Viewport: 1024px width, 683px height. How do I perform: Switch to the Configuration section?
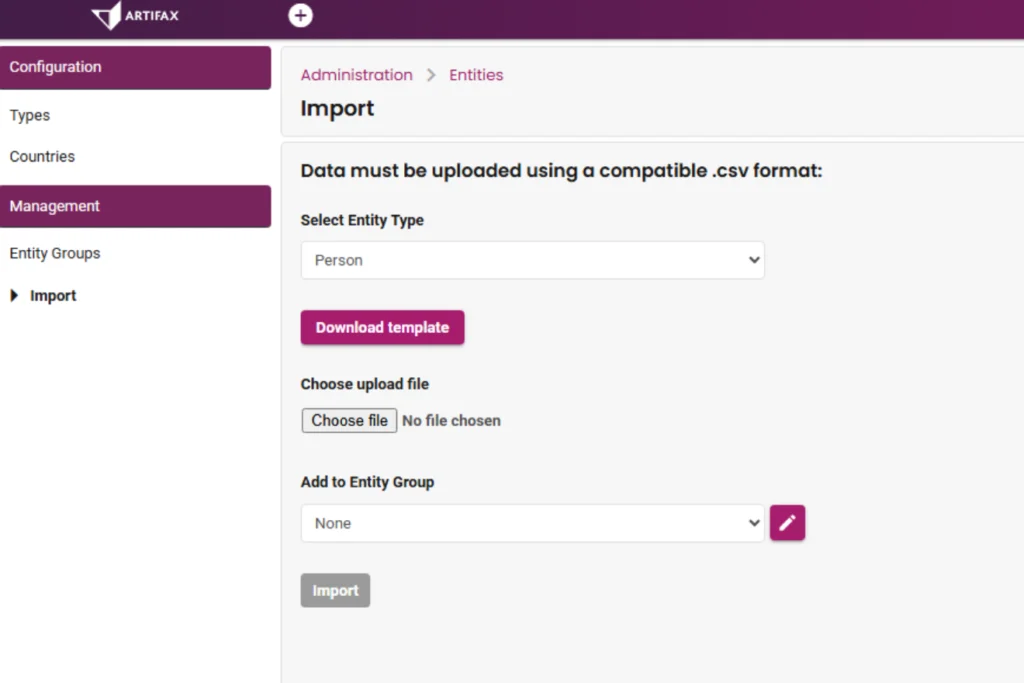pos(55,67)
